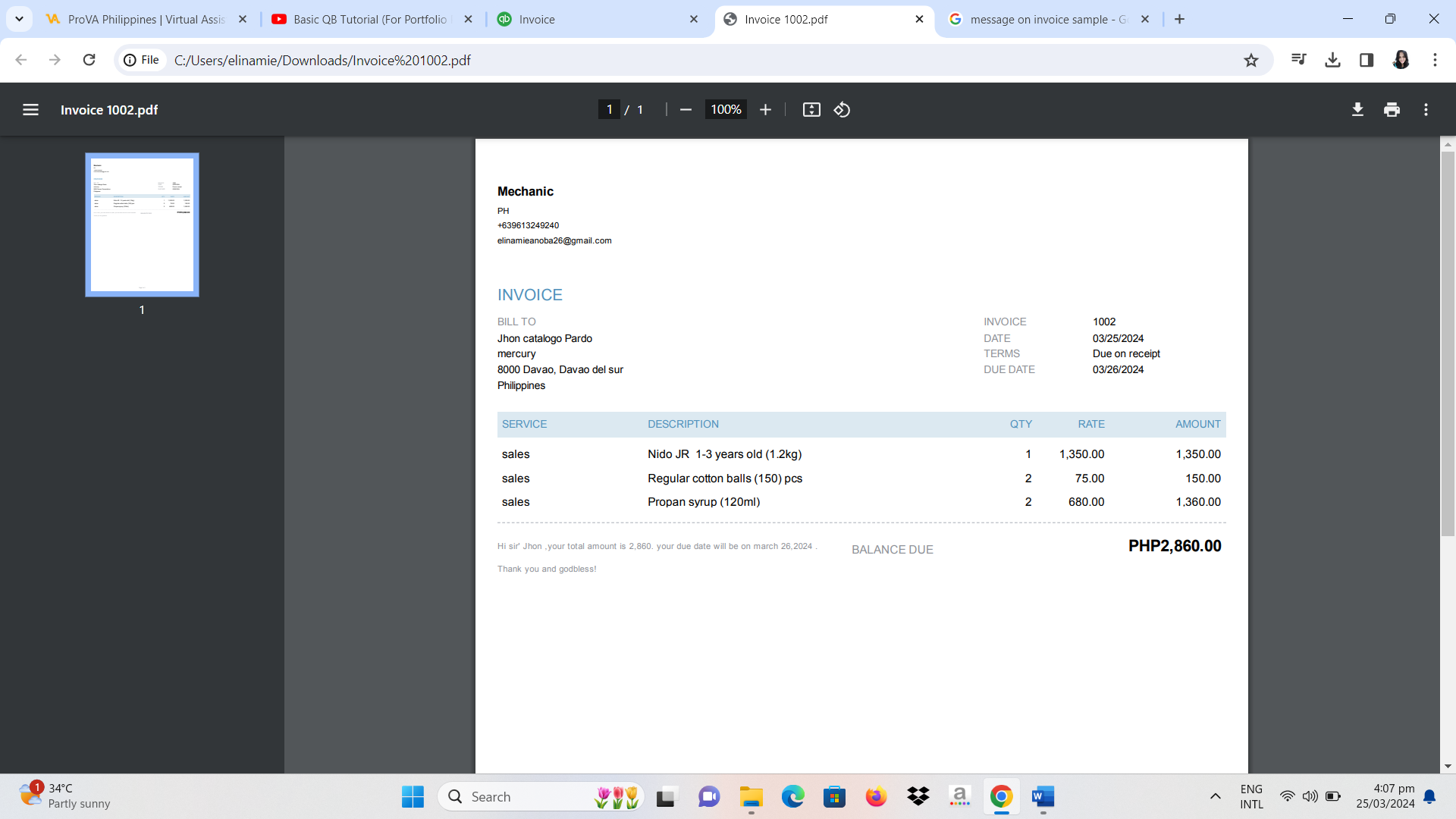Zoom out with the minus icon
This screenshot has width=1456, height=819.
coord(686,110)
